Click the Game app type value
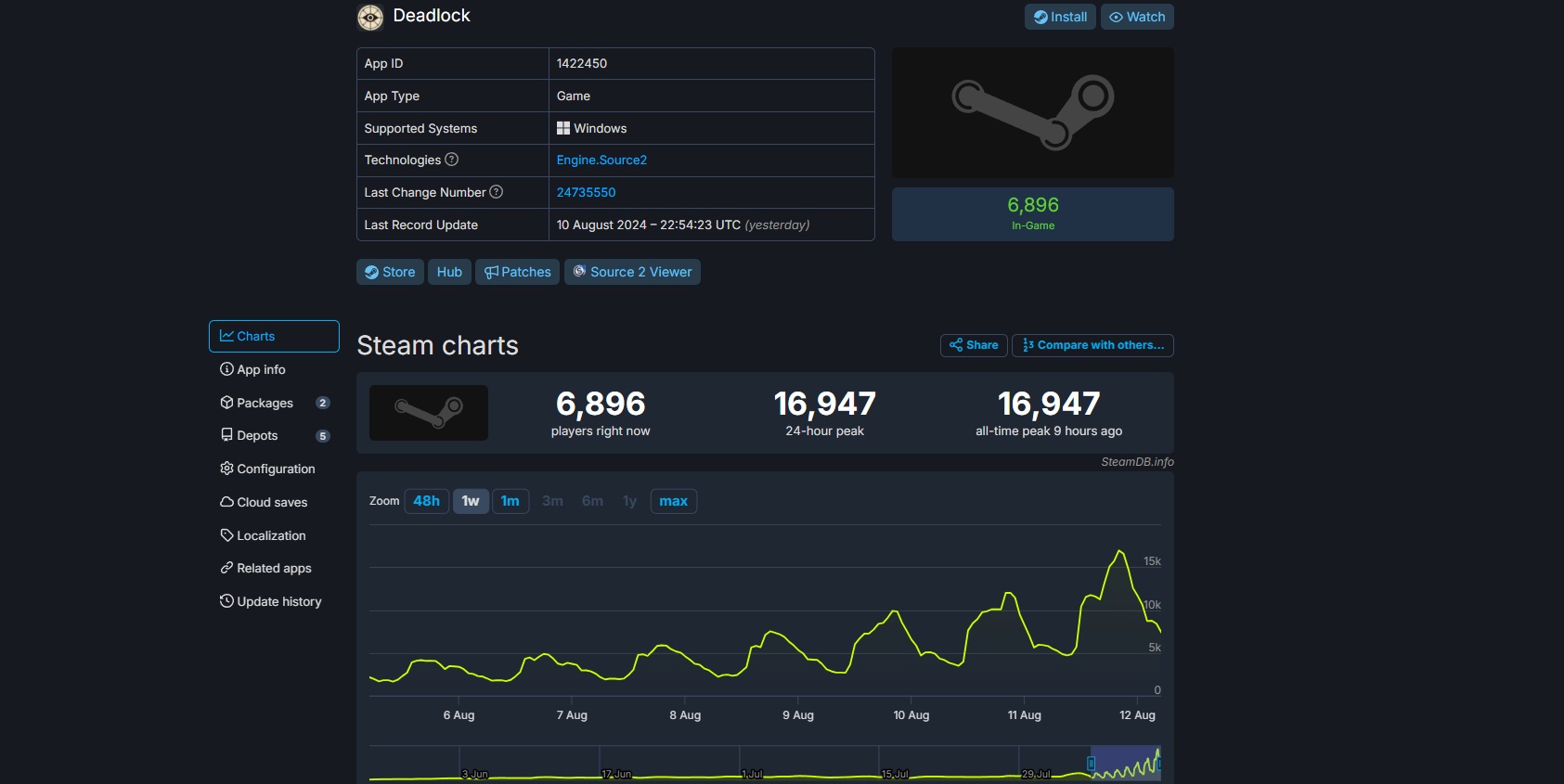The width and height of the screenshot is (1564, 784). 574,96
